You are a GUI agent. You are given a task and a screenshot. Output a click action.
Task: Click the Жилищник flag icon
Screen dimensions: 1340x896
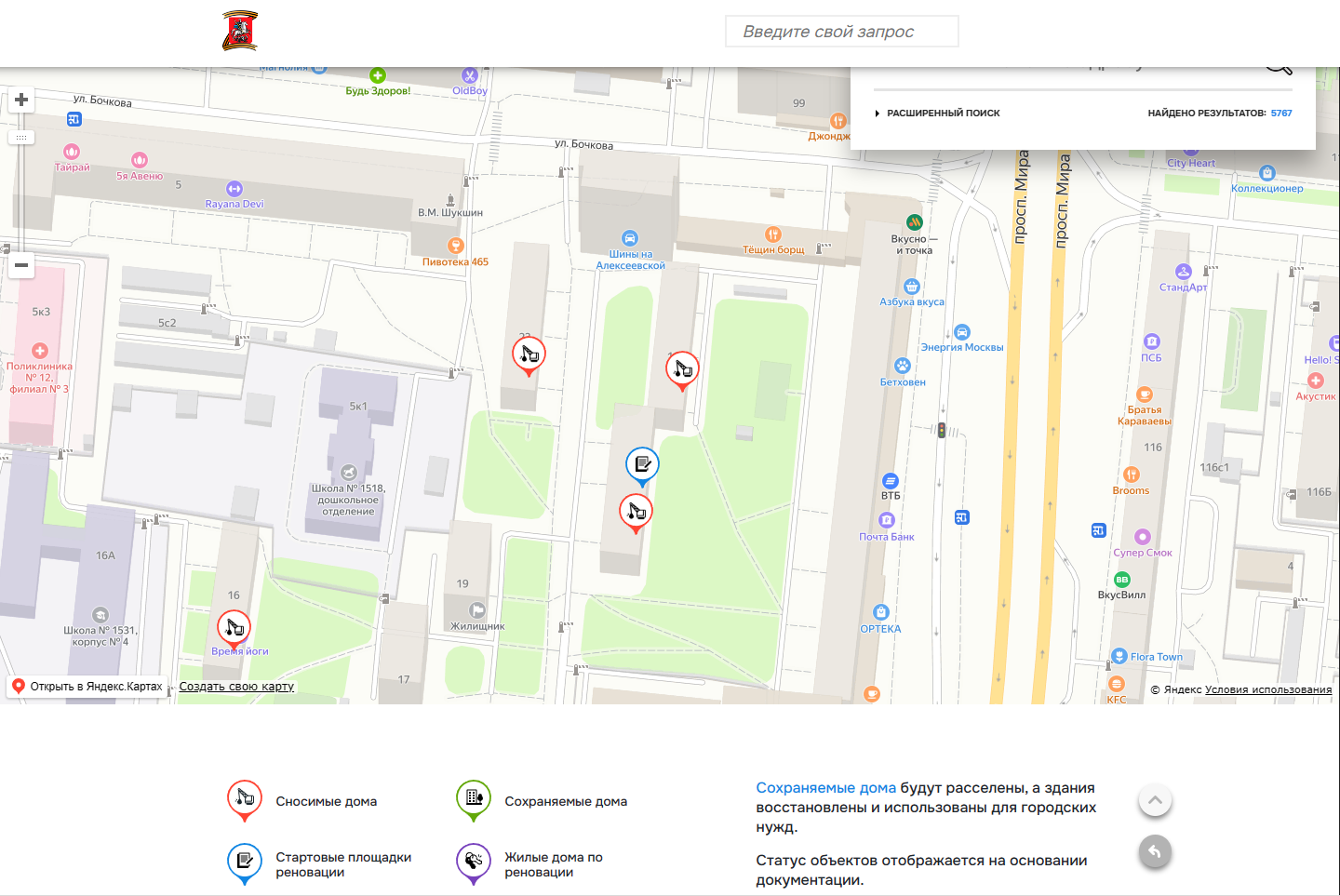(477, 610)
